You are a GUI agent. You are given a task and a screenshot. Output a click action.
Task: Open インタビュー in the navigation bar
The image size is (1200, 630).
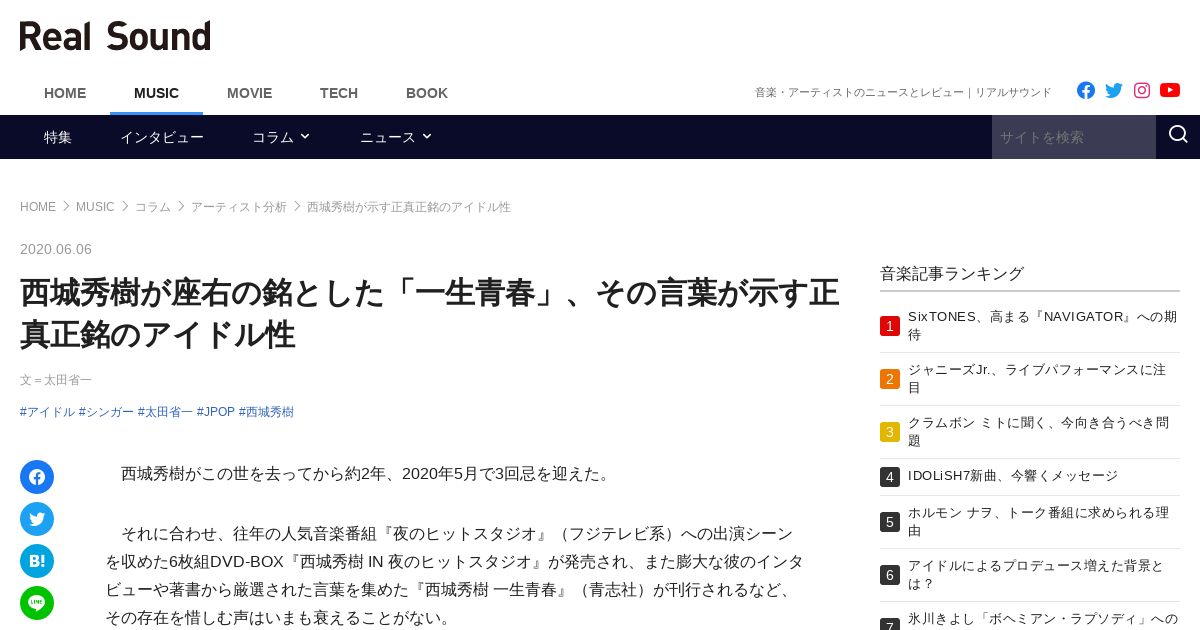tap(162, 137)
